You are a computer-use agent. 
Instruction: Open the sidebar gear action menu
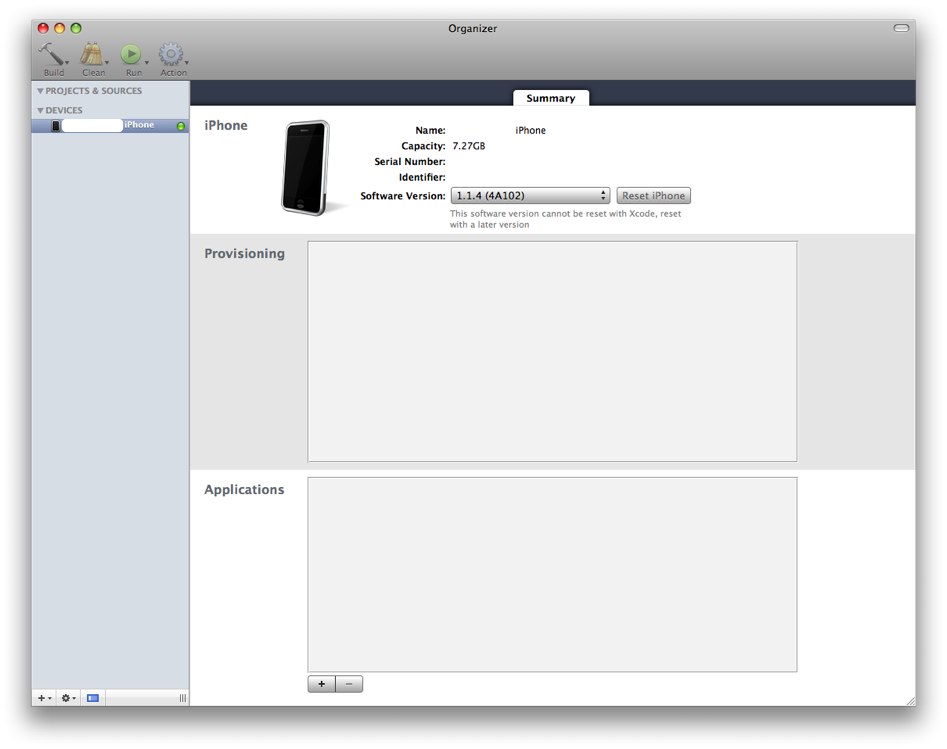pyautogui.click(x=68, y=698)
